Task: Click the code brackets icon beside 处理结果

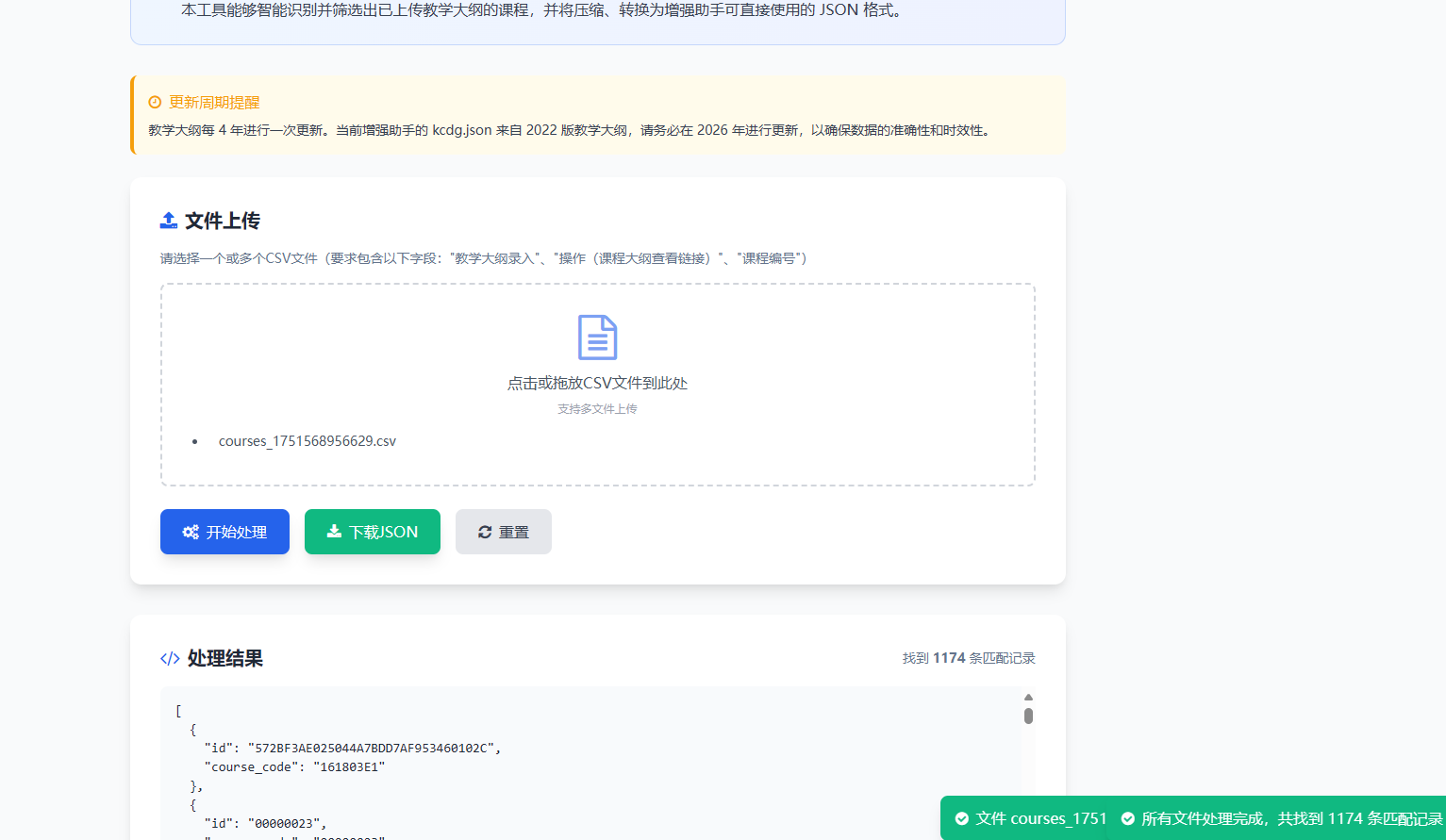Action: click(x=170, y=659)
